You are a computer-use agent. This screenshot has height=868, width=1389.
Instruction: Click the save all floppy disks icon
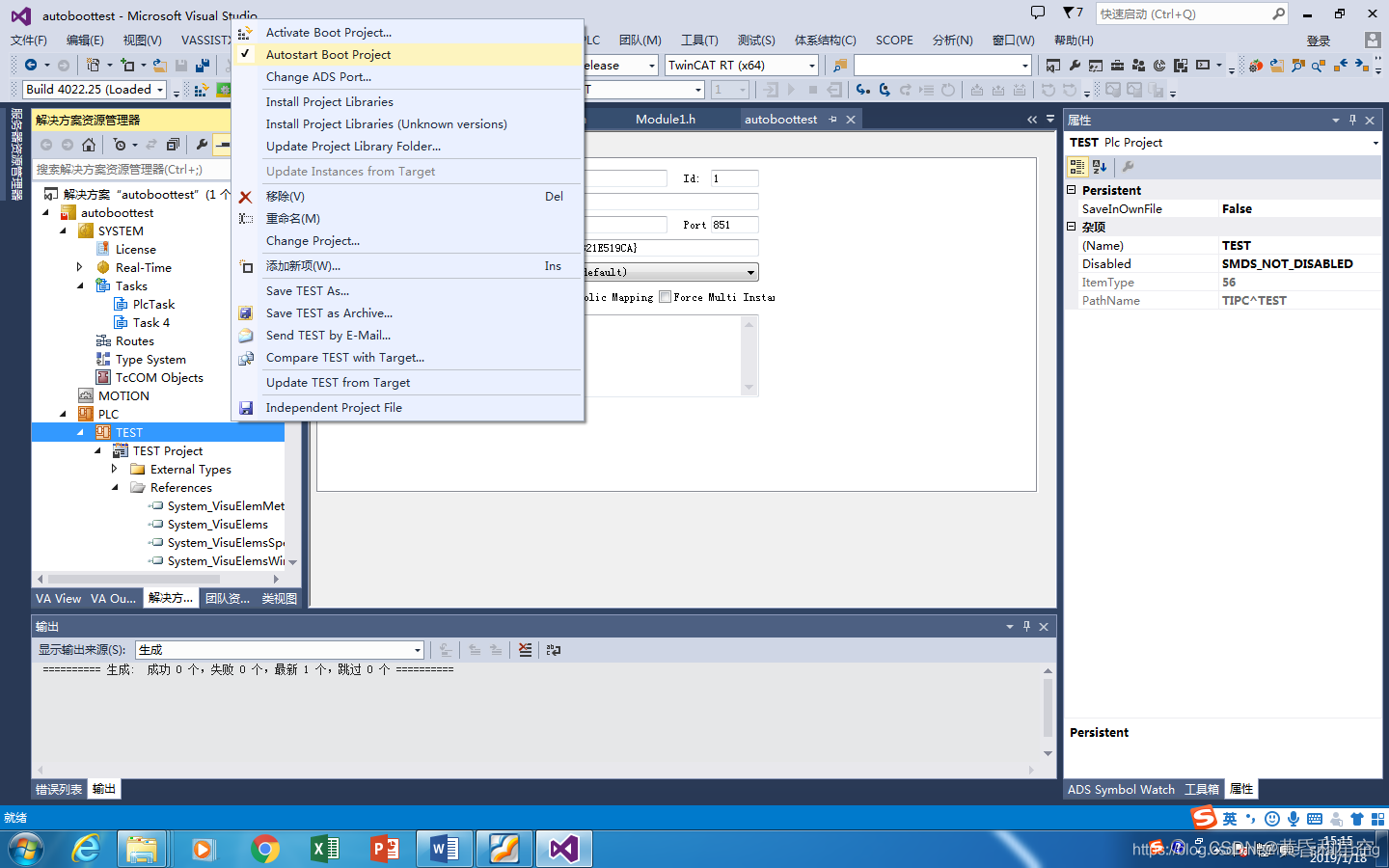203,65
